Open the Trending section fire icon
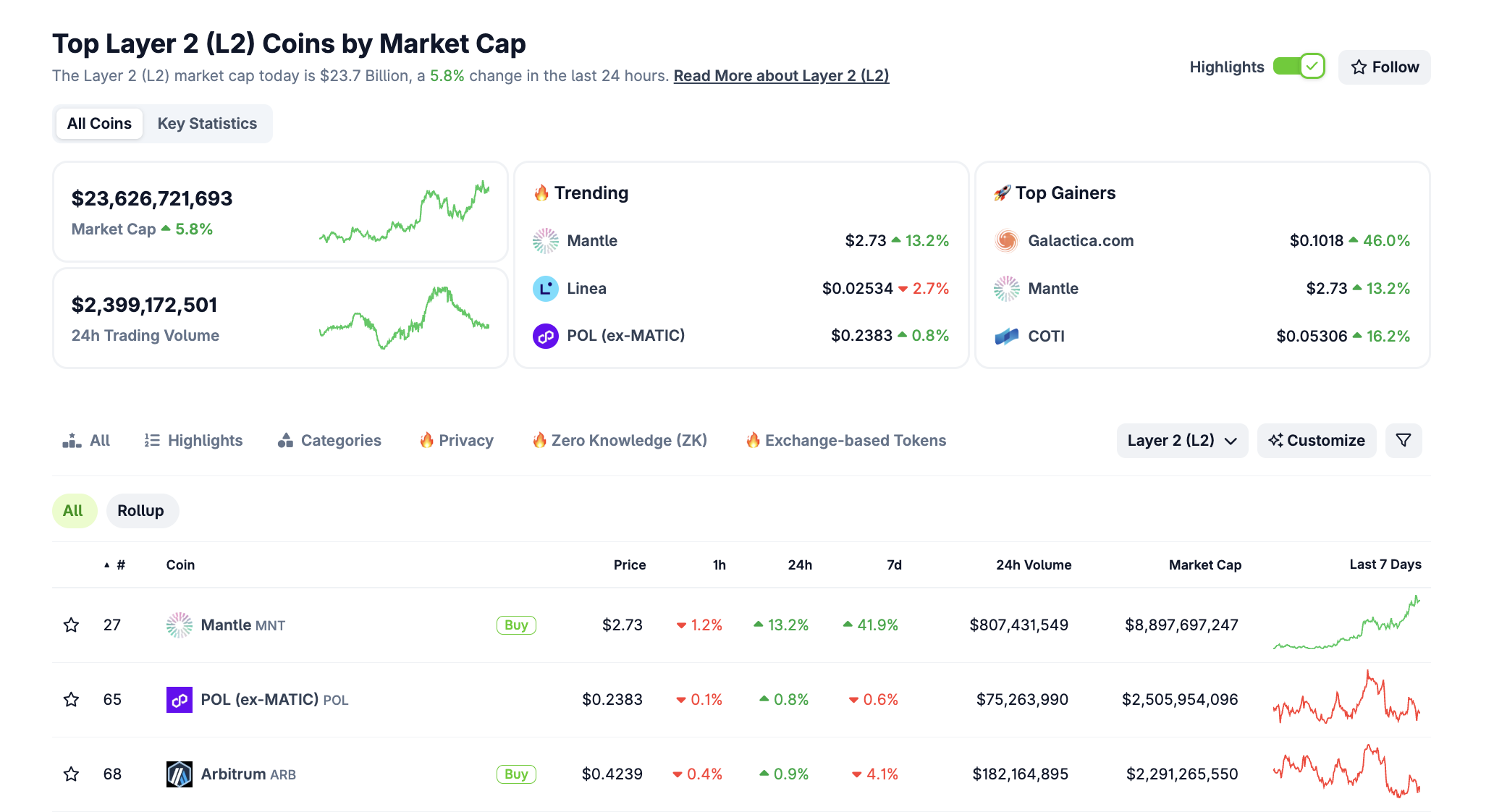Viewport: 1494px width, 812px height. coord(542,193)
